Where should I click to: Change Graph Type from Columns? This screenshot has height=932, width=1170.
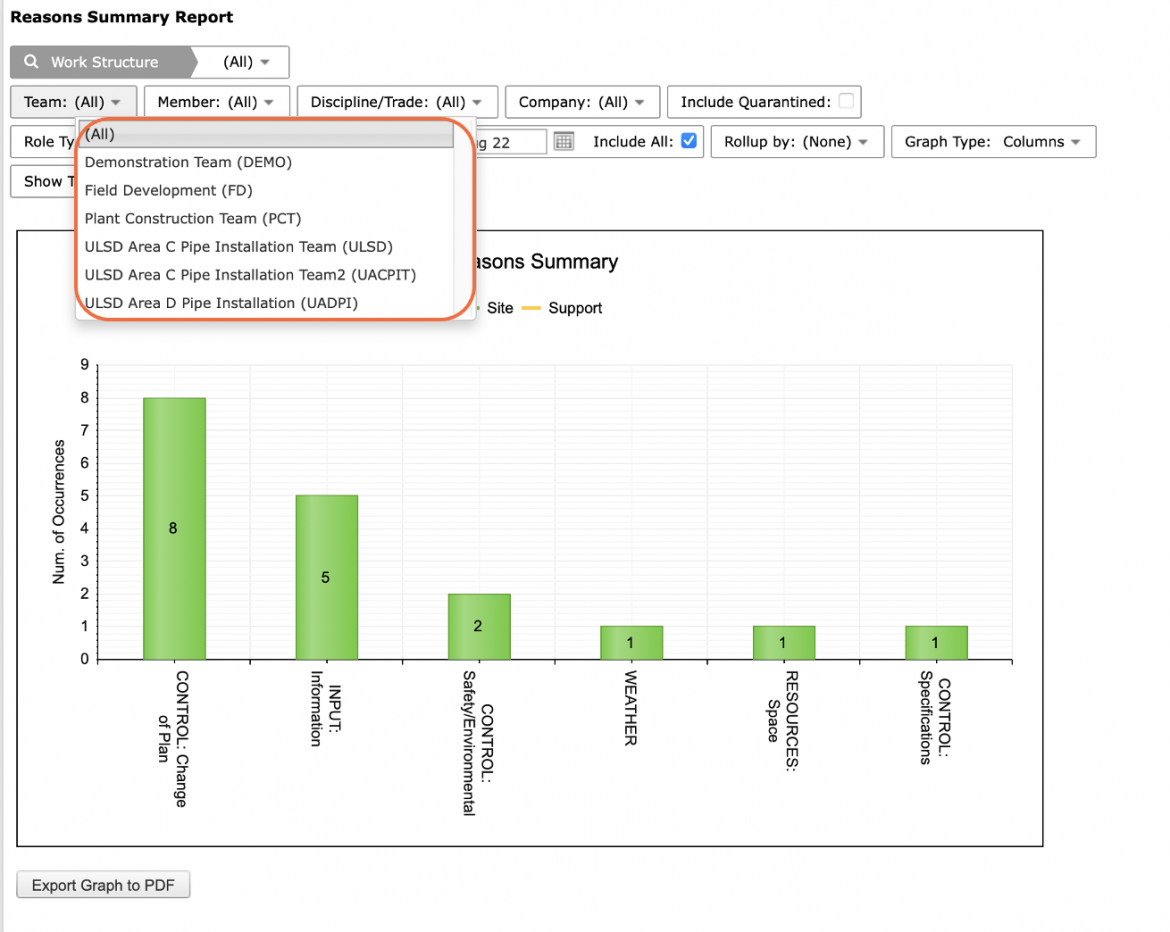[x=993, y=142]
